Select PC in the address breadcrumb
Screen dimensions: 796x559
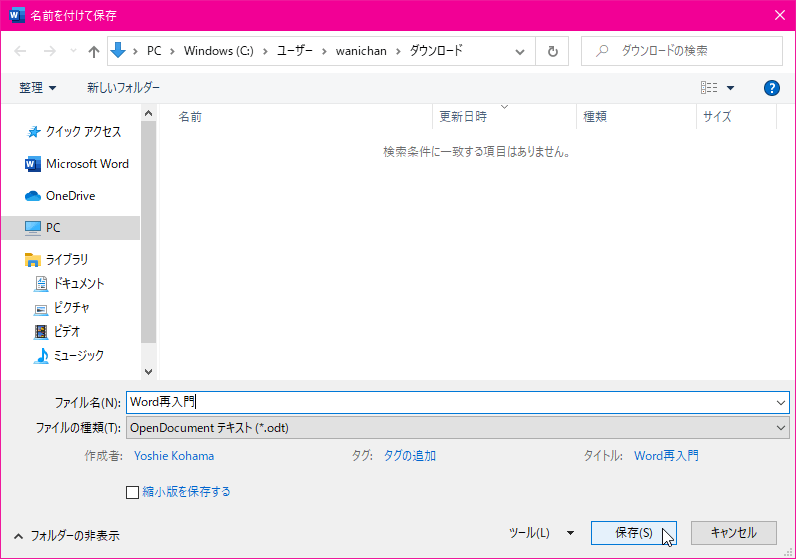(154, 51)
